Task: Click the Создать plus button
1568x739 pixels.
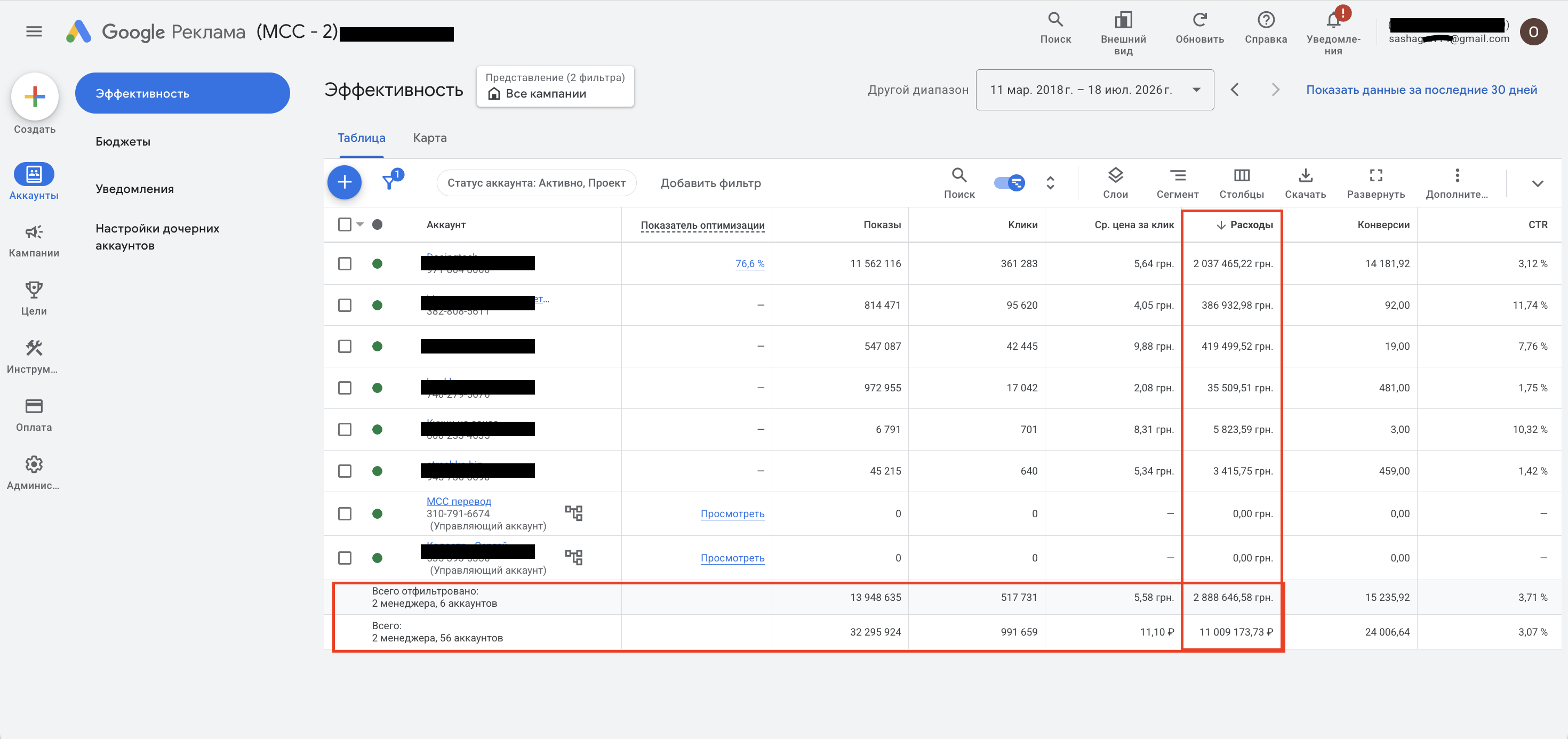Action: [35, 96]
